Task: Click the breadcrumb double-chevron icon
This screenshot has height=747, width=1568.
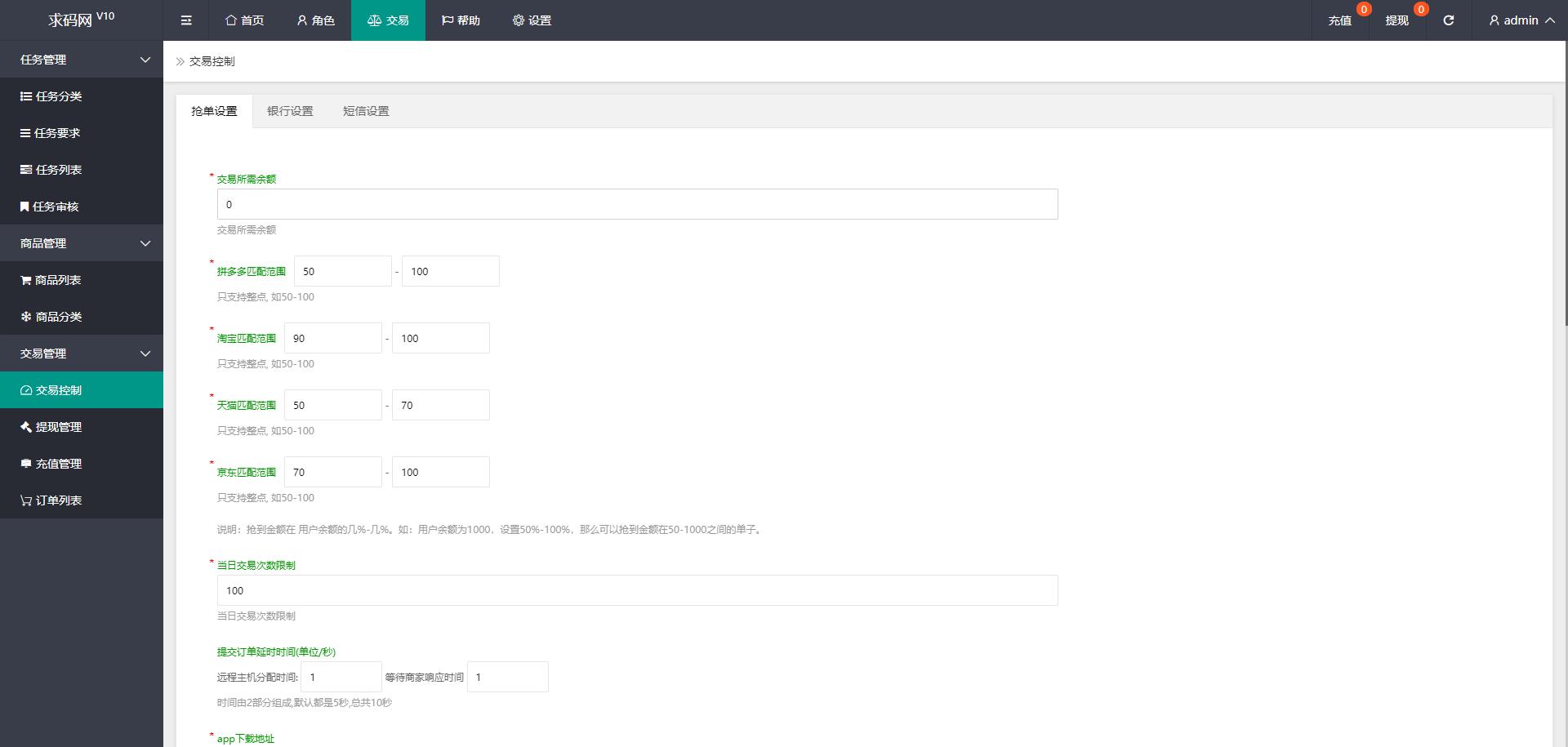Action: pyautogui.click(x=180, y=61)
